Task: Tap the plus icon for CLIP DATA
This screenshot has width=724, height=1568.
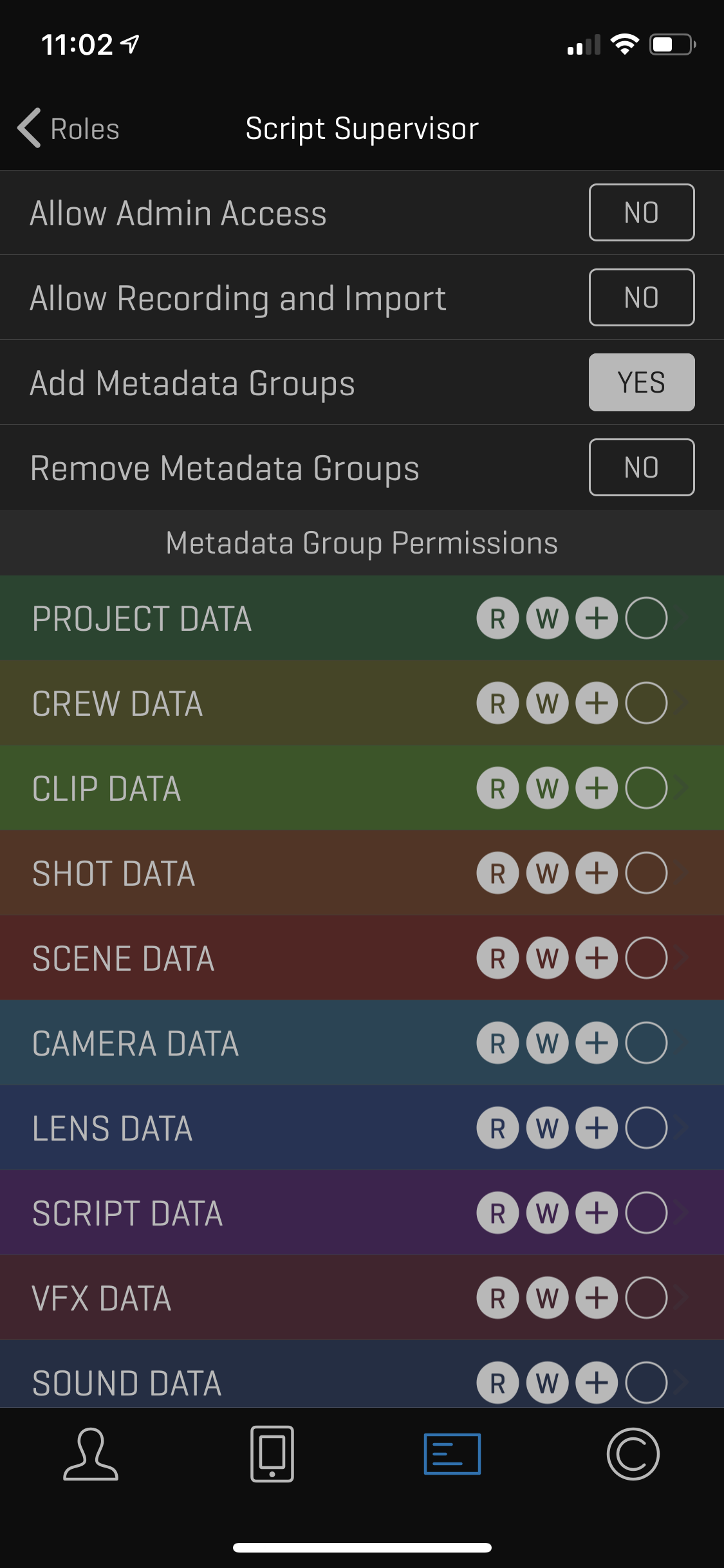Action: click(x=597, y=789)
